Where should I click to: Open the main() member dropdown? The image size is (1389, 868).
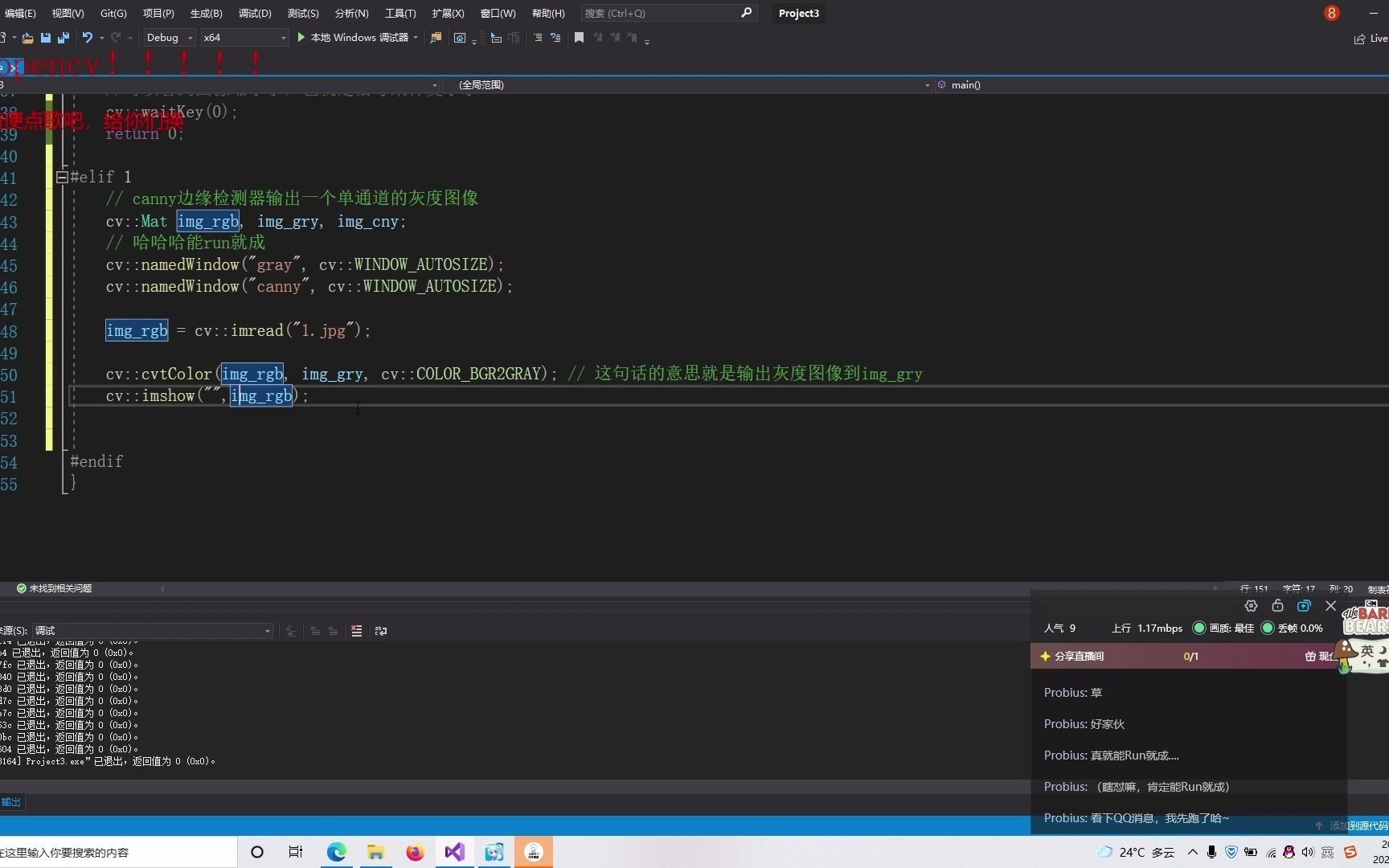(x=1162, y=84)
